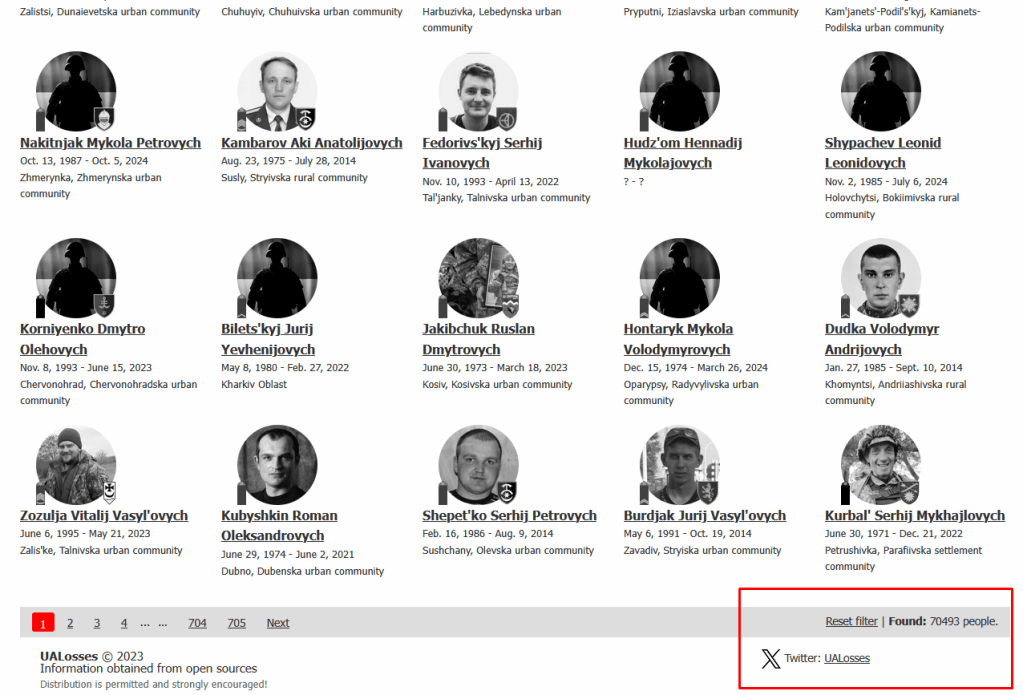Viewport: 1023px width, 695px height.
Task: Click Dudka Volodymyr Andrijovych photo
Action: click(x=880, y=278)
